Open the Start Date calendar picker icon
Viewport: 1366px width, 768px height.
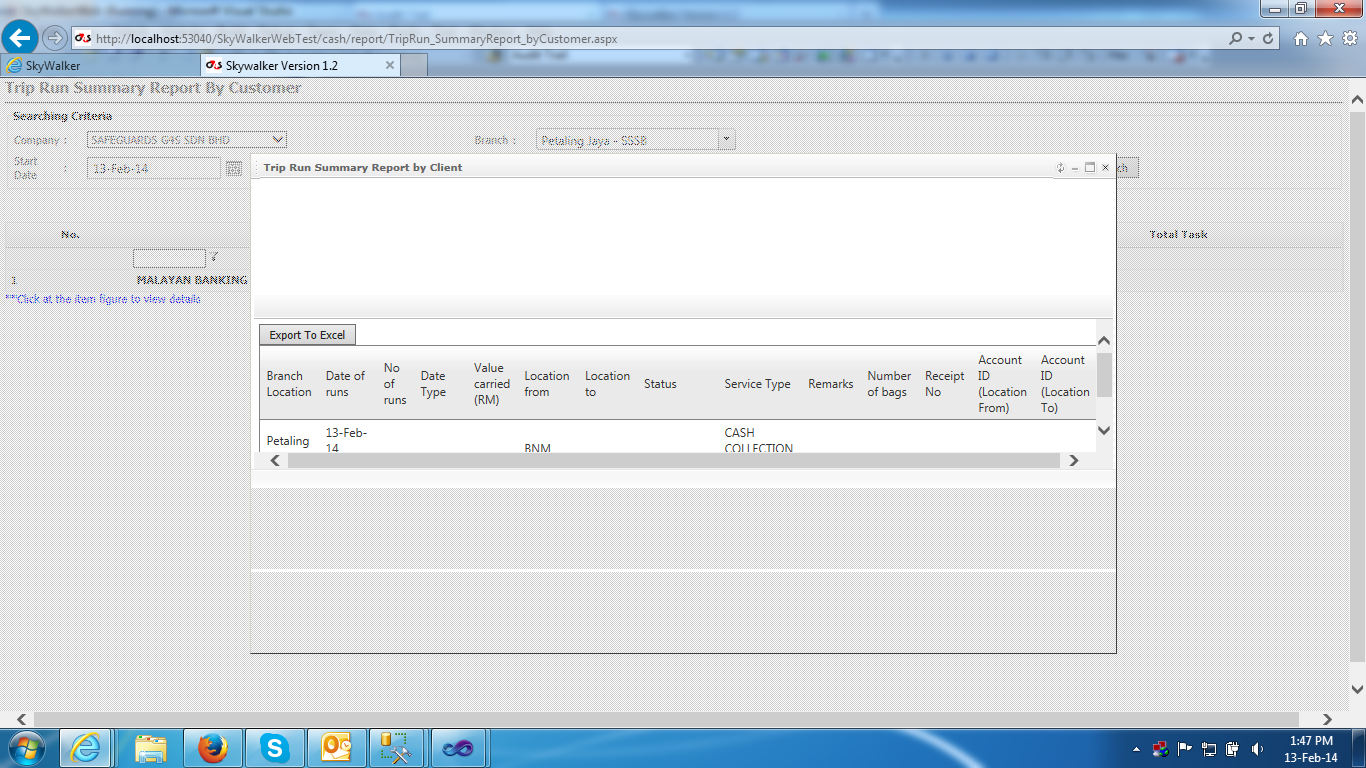tap(234, 168)
